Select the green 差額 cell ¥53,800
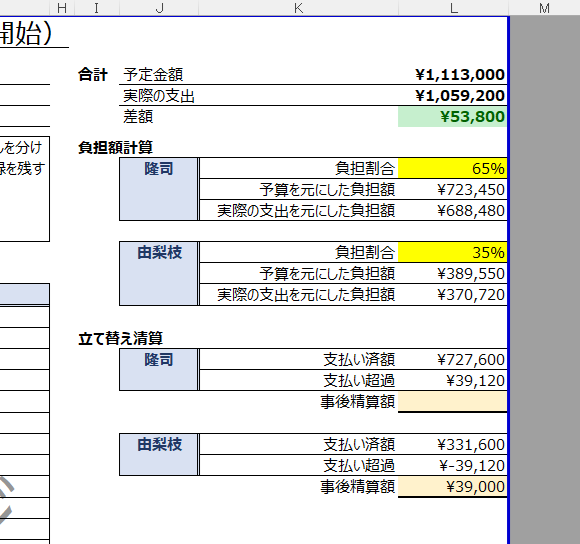Viewport: 580px width, 544px height. pyautogui.click(x=452, y=117)
